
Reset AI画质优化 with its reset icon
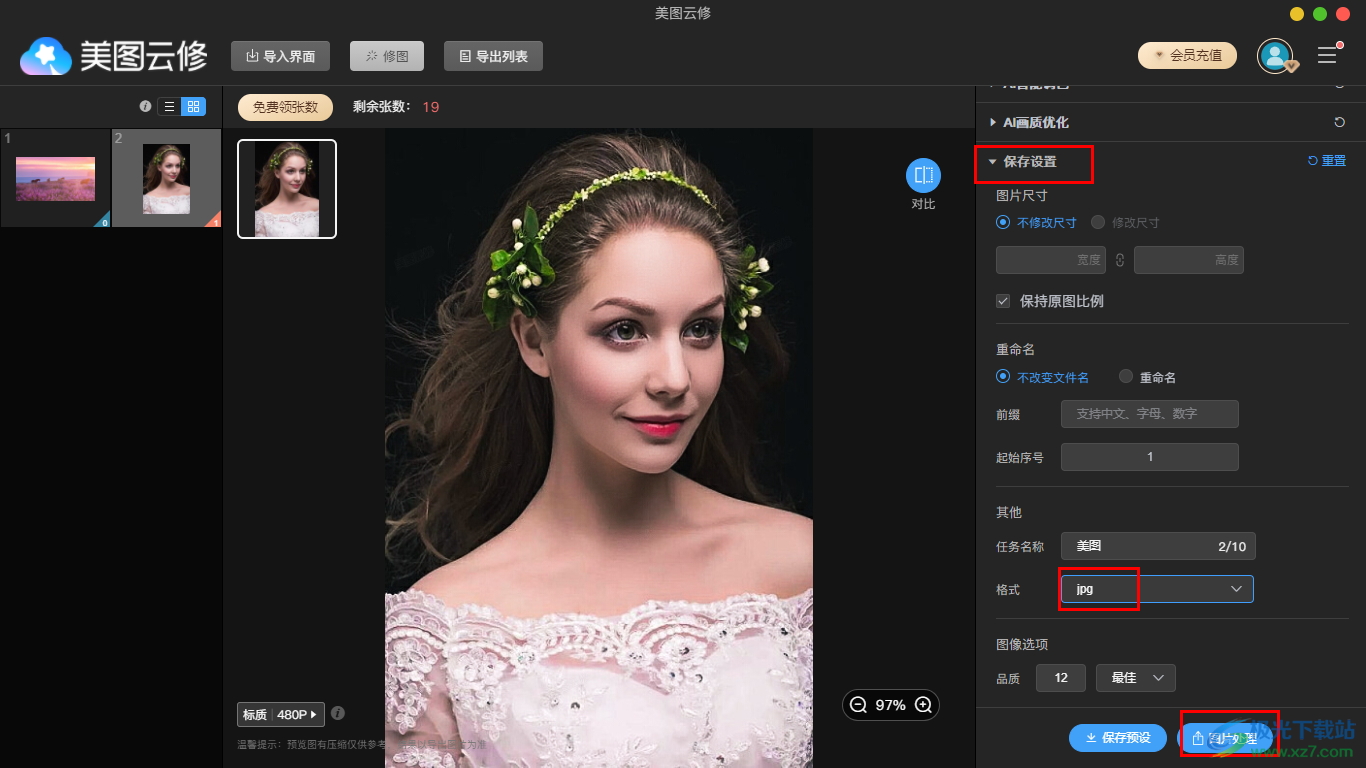point(1339,122)
